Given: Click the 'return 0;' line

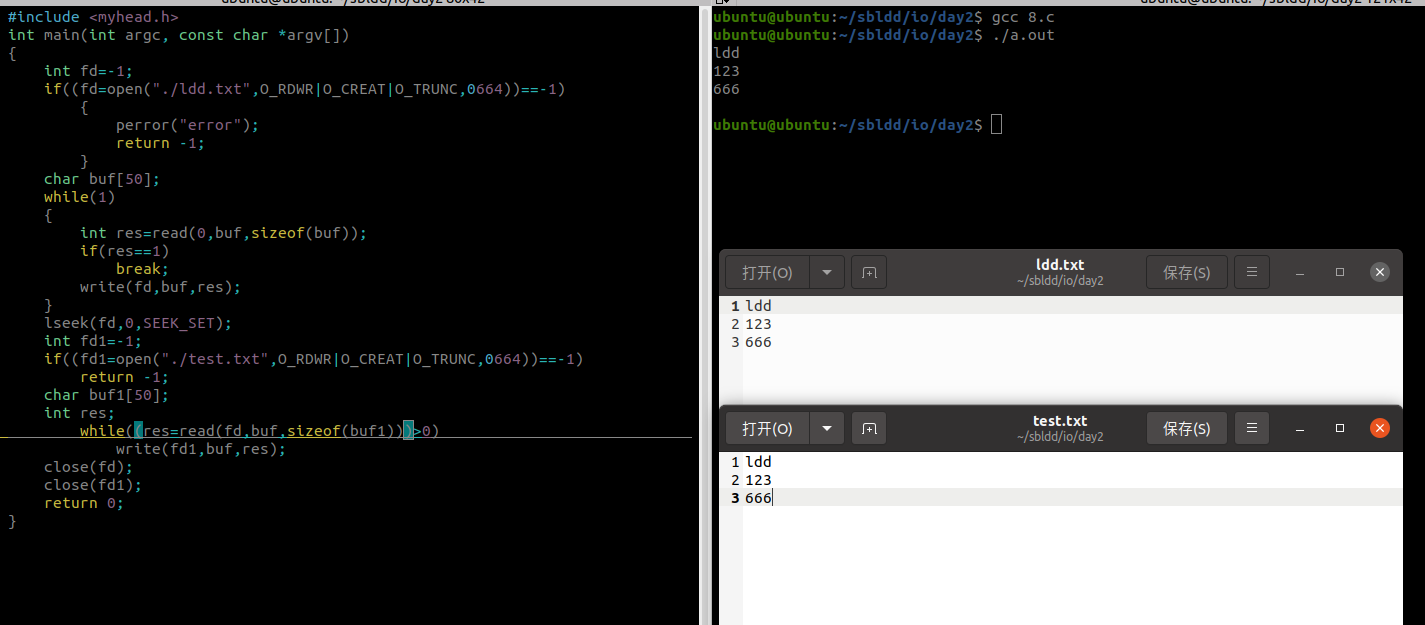Looking at the screenshot, I should [83, 503].
